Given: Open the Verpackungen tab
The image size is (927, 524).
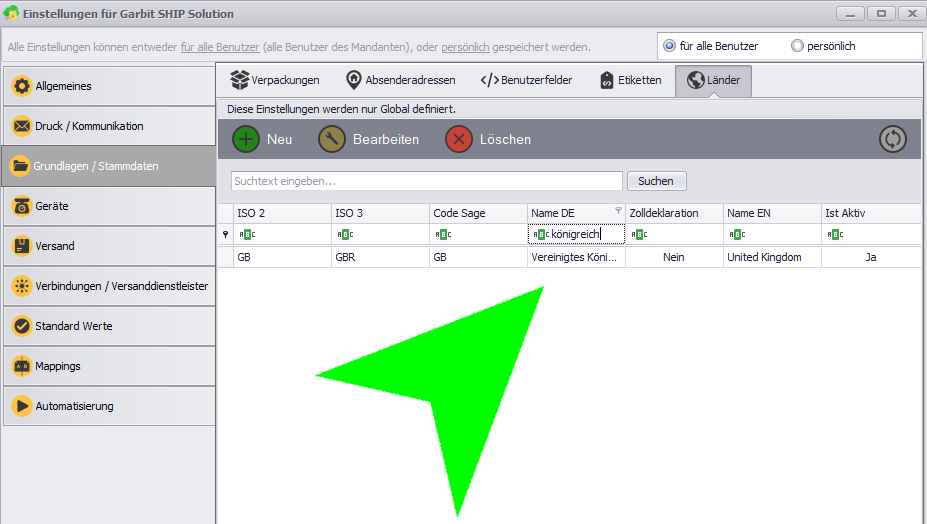Looking at the screenshot, I should 275,80.
